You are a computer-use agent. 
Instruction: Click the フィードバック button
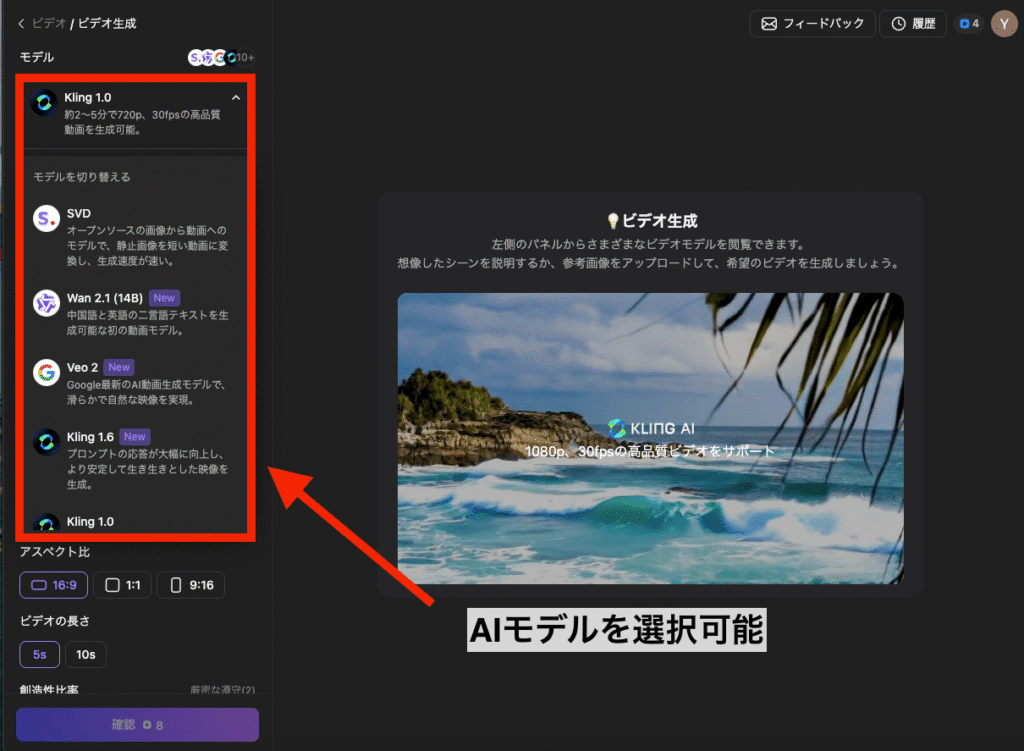click(812, 24)
